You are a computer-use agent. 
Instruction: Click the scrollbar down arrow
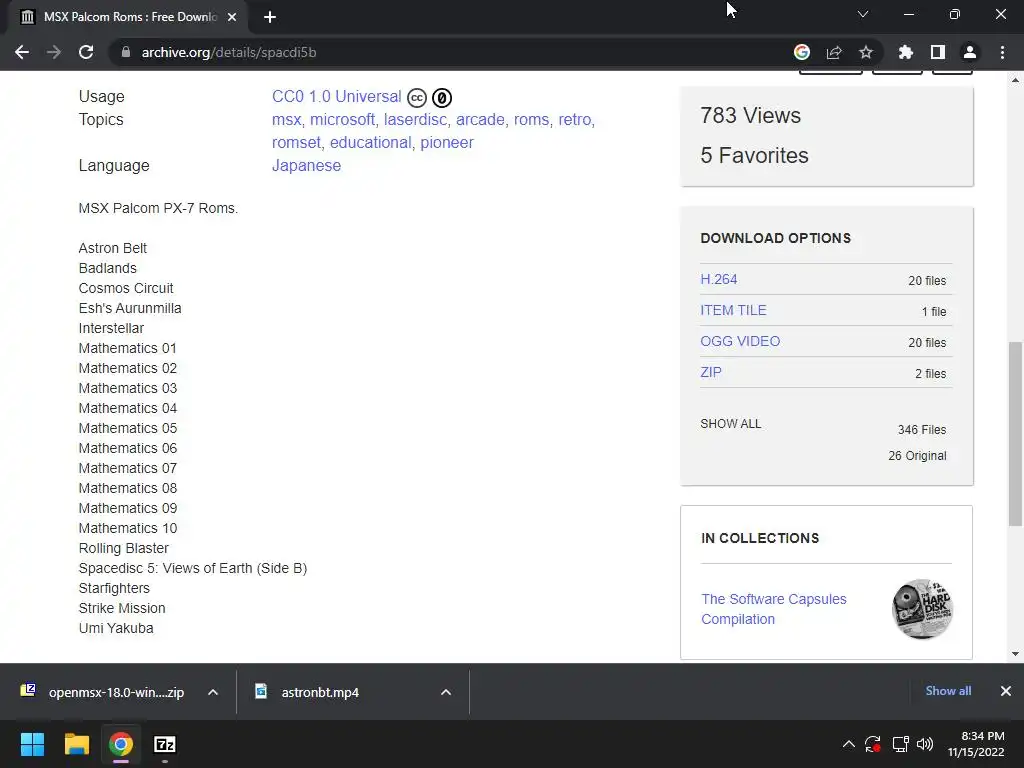(x=1015, y=653)
